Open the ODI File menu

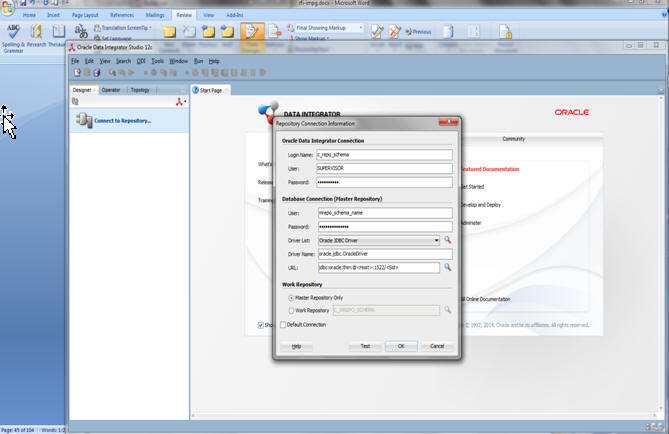[x=75, y=61]
